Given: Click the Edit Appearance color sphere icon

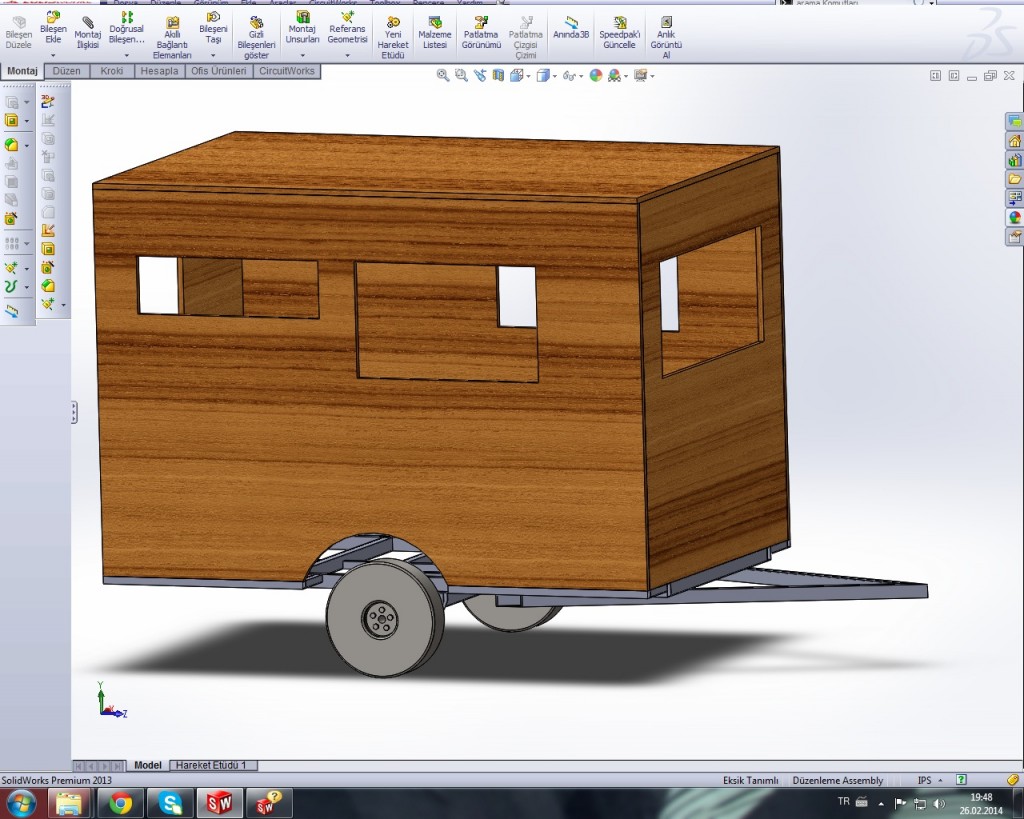Looking at the screenshot, I should click(x=596, y=75).
